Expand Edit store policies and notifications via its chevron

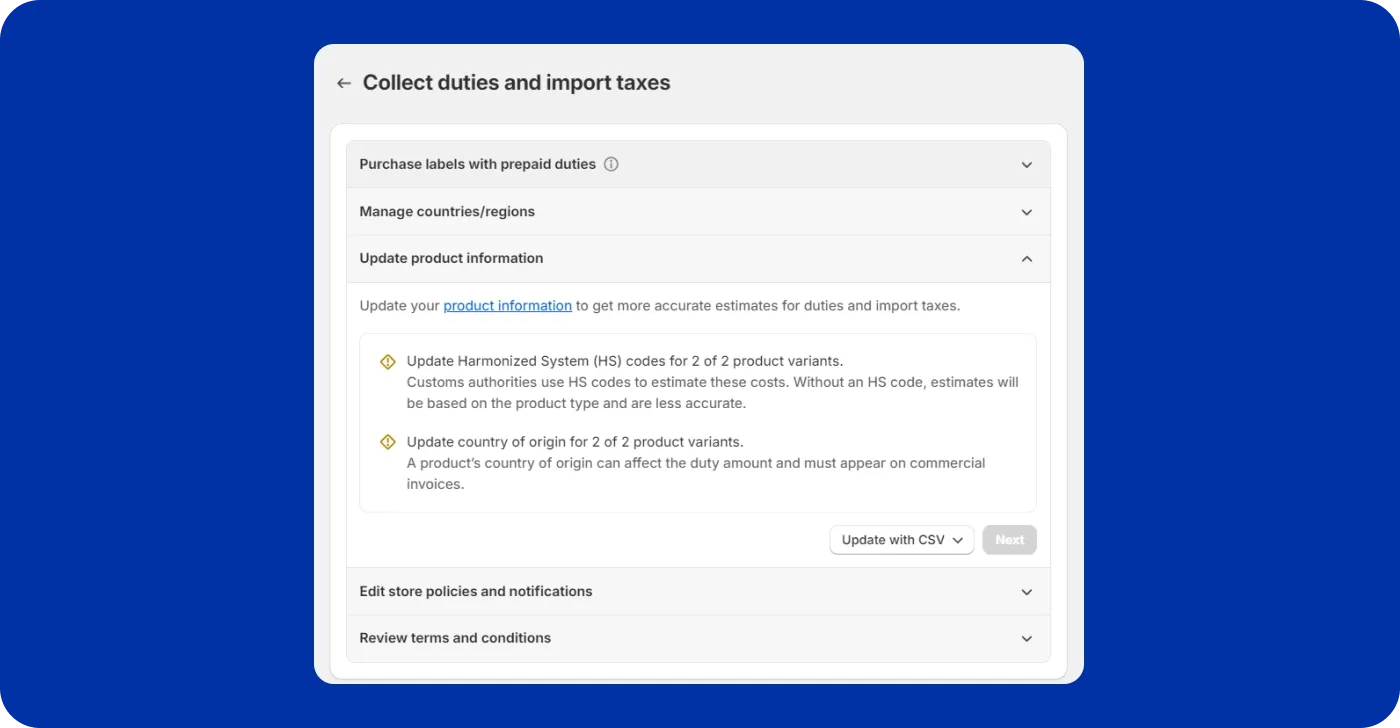click(x=1026, y=592)
